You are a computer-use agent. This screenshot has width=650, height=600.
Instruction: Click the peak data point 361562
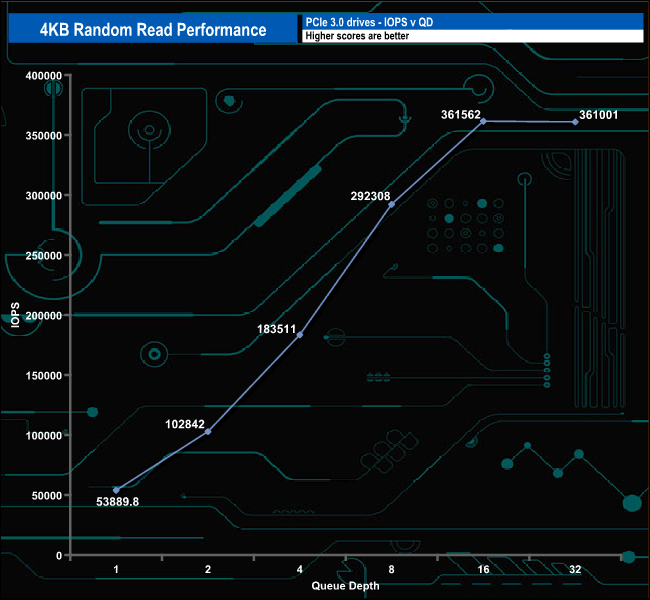[483, 121]
